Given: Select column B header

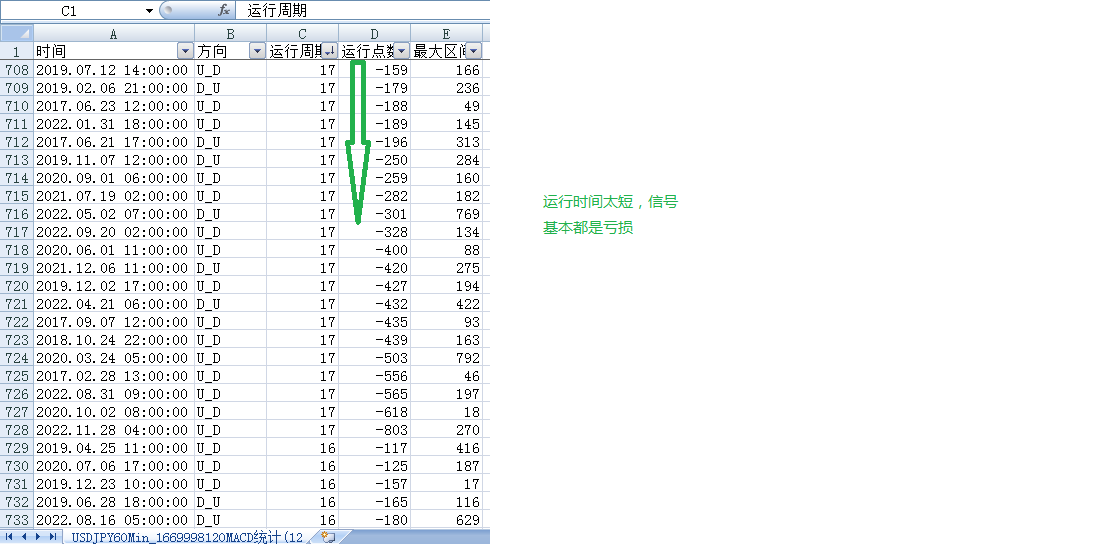Looking at the screenshot, I should (x=230, y=34).
